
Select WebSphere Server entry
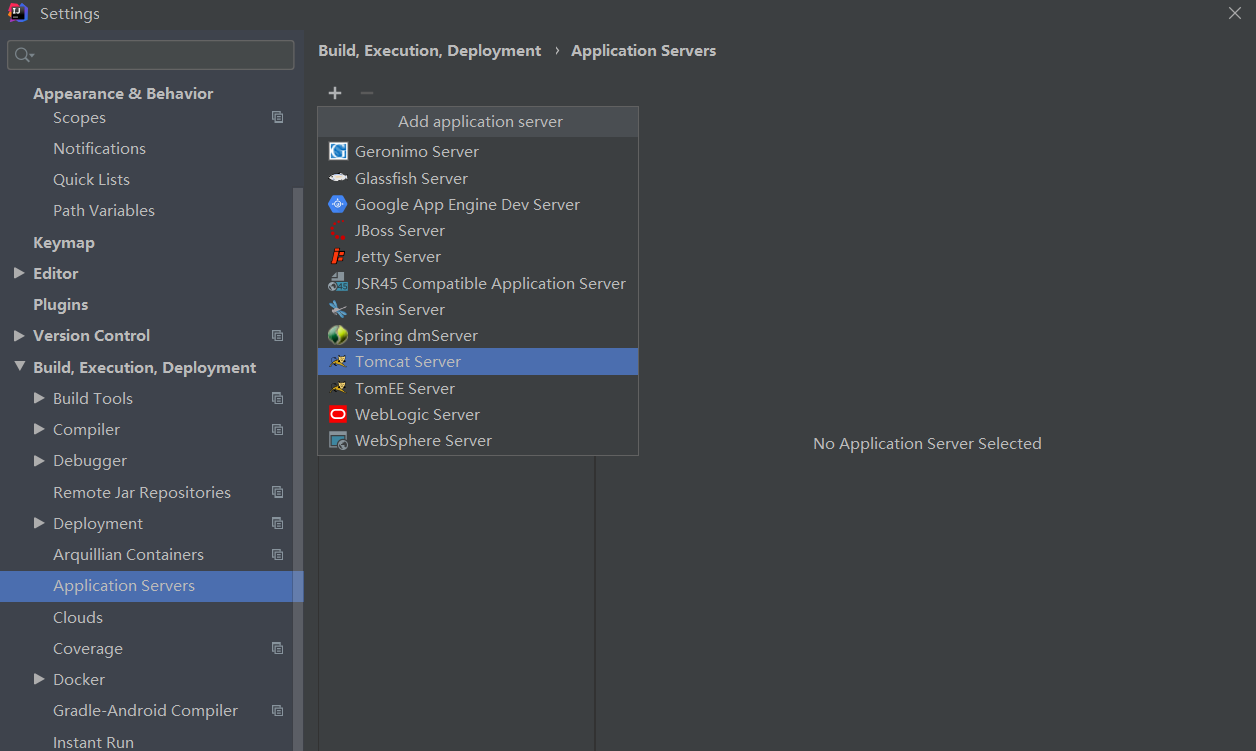click(x=478, y=440)
